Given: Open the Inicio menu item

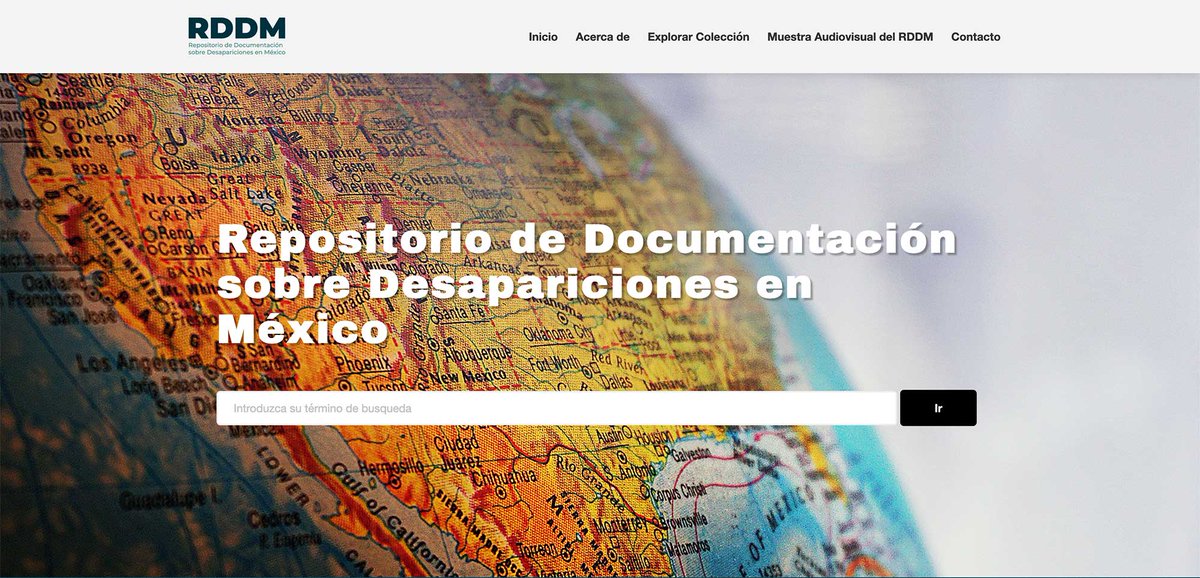Looking at the screenshot, I should 543,37.
